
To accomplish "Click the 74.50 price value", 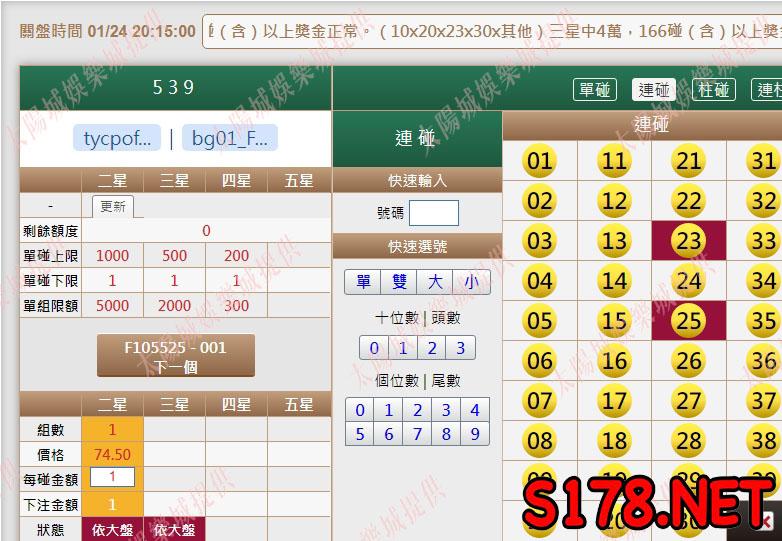I will click(x=112, y=454).
